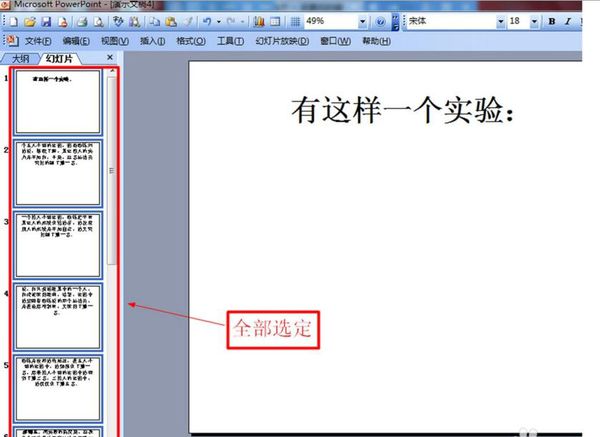Undo the last action with the arrow icon
Viewport: 600px width, 437px height.
(207, 21)
